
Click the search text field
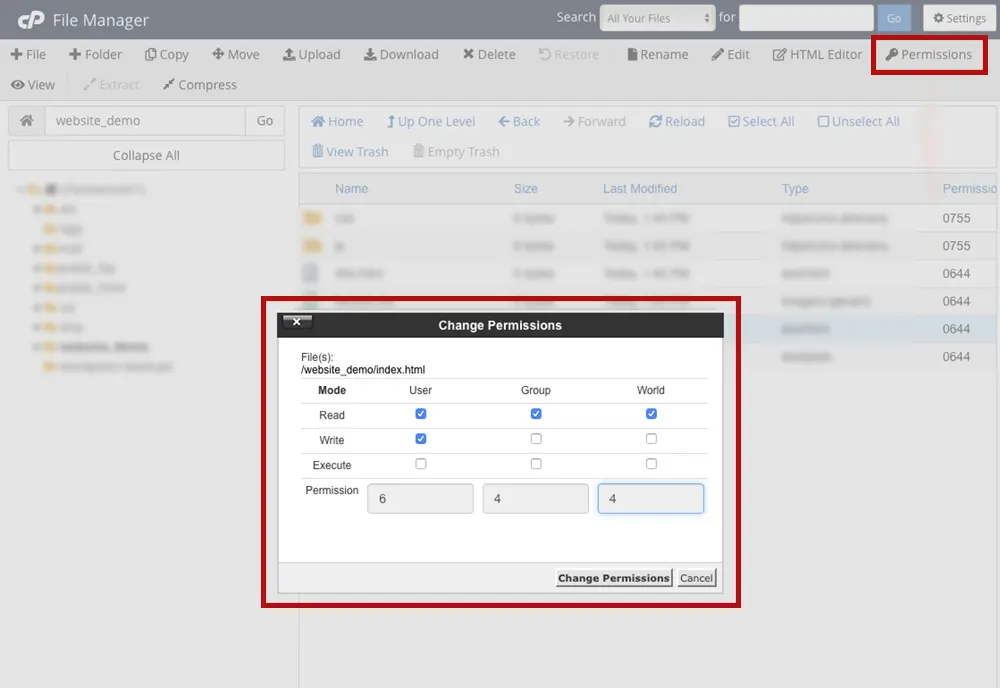[806, 18]
